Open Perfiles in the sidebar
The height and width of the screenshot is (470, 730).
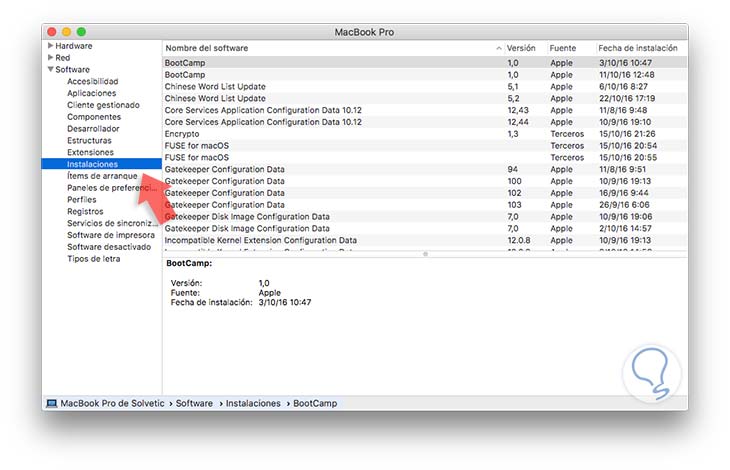point(81,199)
